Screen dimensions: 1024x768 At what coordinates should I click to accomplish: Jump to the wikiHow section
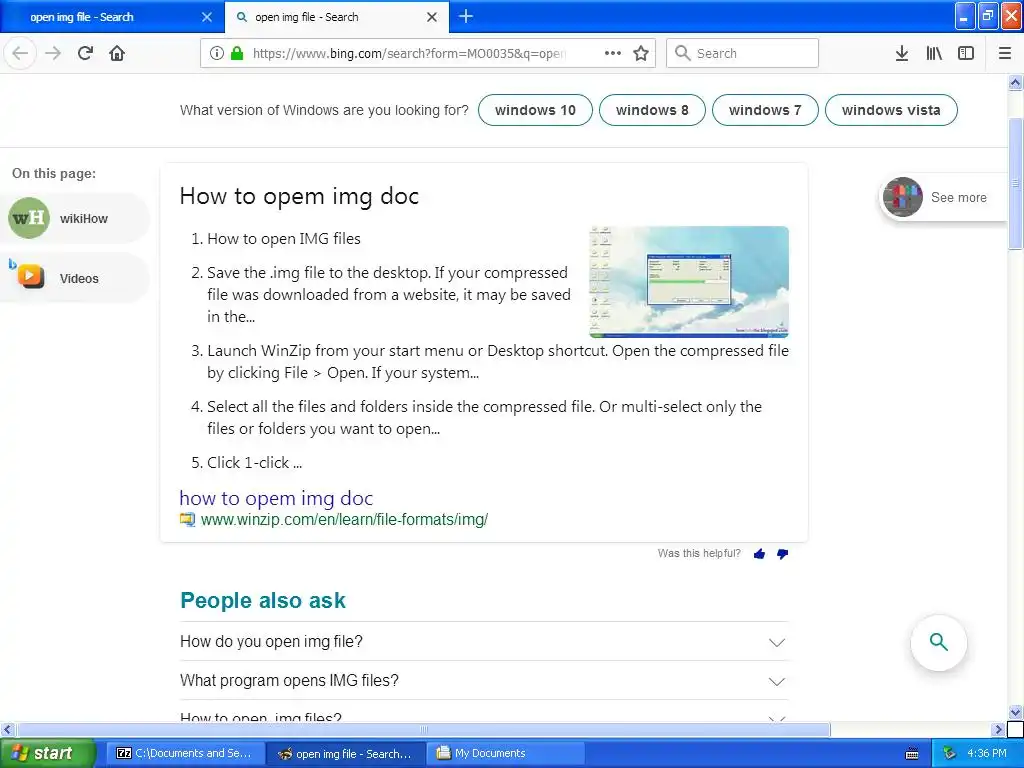pyautogui.click(x=75, y=218)
